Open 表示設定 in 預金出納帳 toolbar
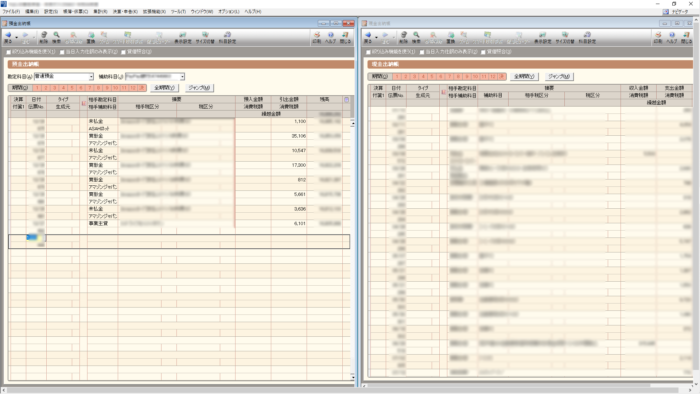The image size is (700, 394). (183, 37)
